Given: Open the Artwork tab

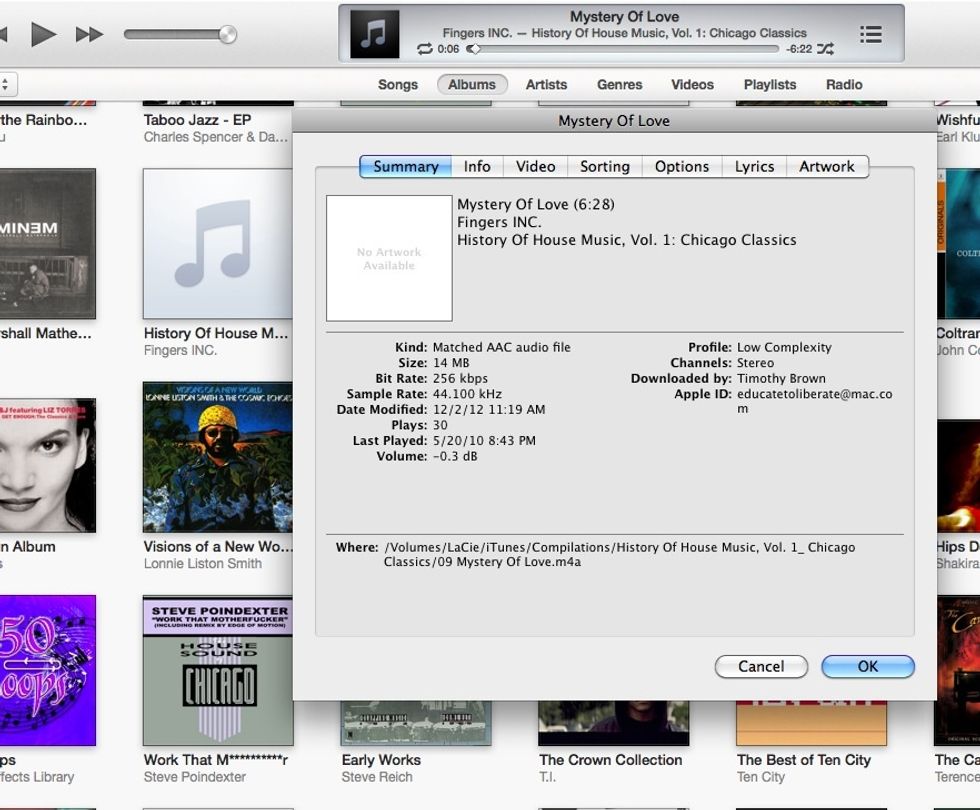Looking at the screenshot, I should pyautogui.click(x=828, y=167).
